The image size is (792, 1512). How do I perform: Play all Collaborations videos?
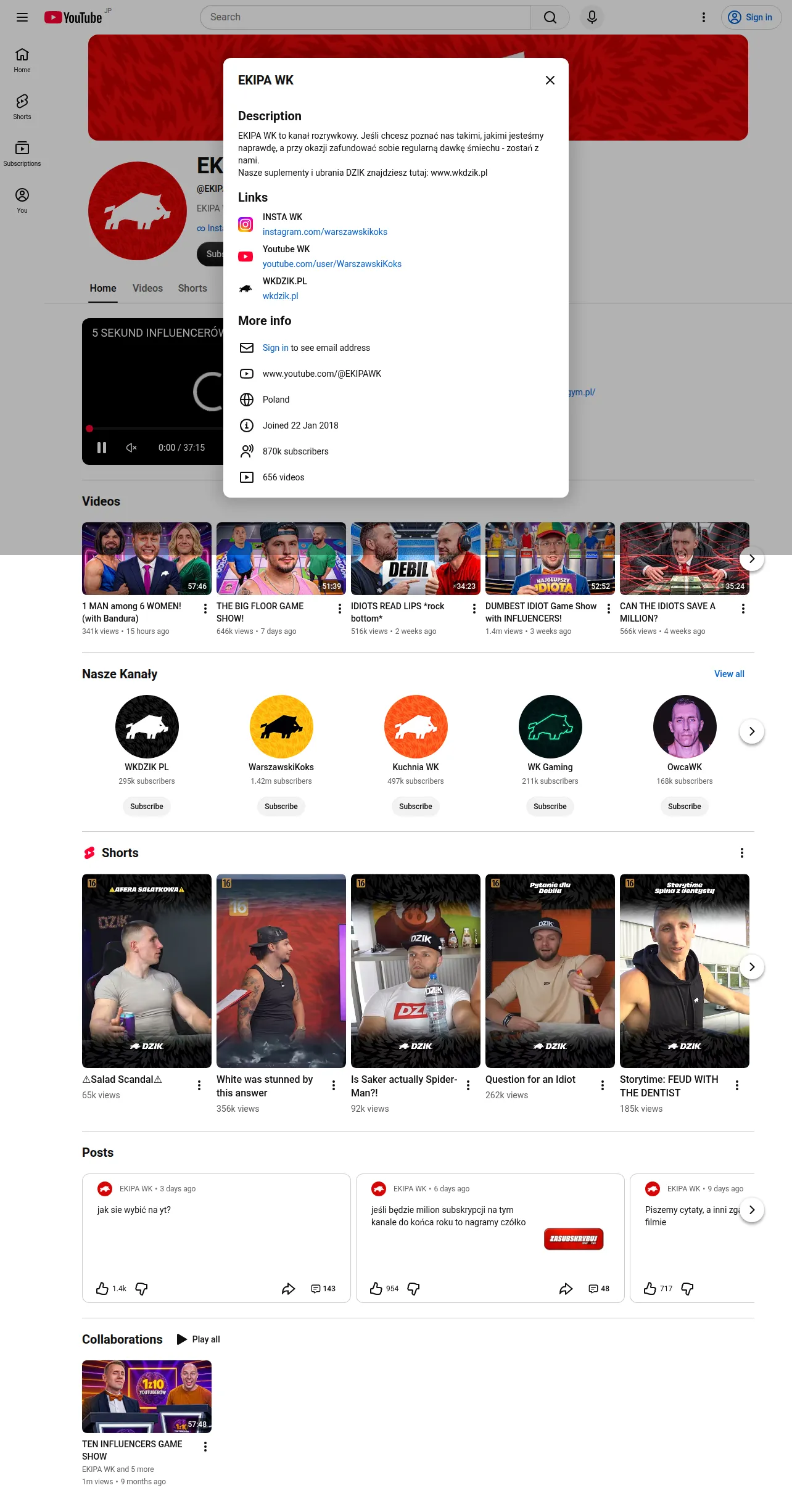tap(198, 1339)
